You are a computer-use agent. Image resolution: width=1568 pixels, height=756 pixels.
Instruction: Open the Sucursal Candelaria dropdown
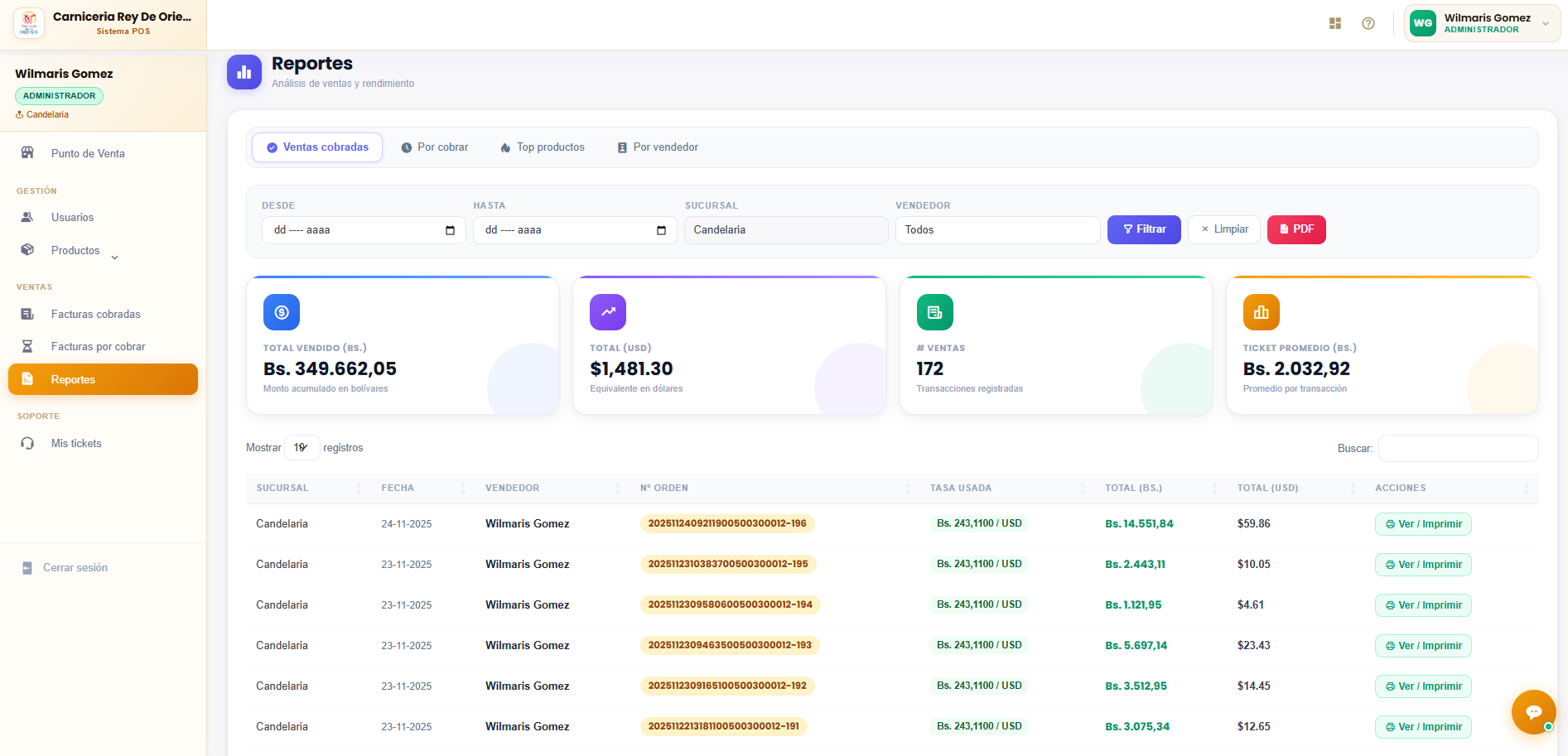pyautogui.click(x=786, y=230)
